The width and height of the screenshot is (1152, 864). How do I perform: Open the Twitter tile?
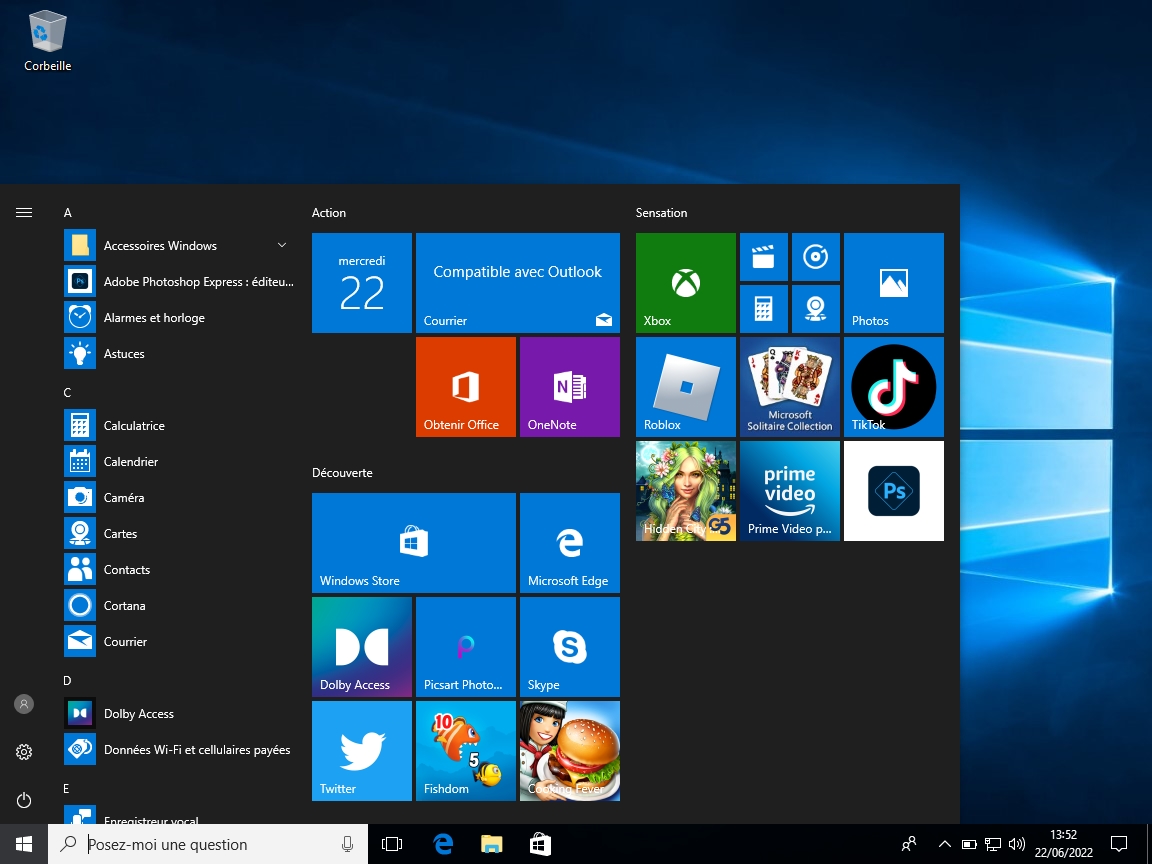pyautogui.click(x=361, y=751)
